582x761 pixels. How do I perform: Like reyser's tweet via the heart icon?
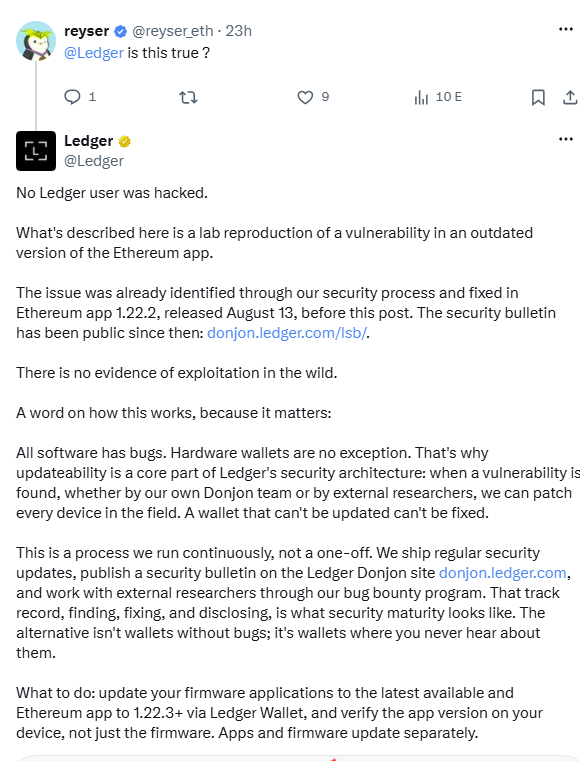click(x=305, y=98)
